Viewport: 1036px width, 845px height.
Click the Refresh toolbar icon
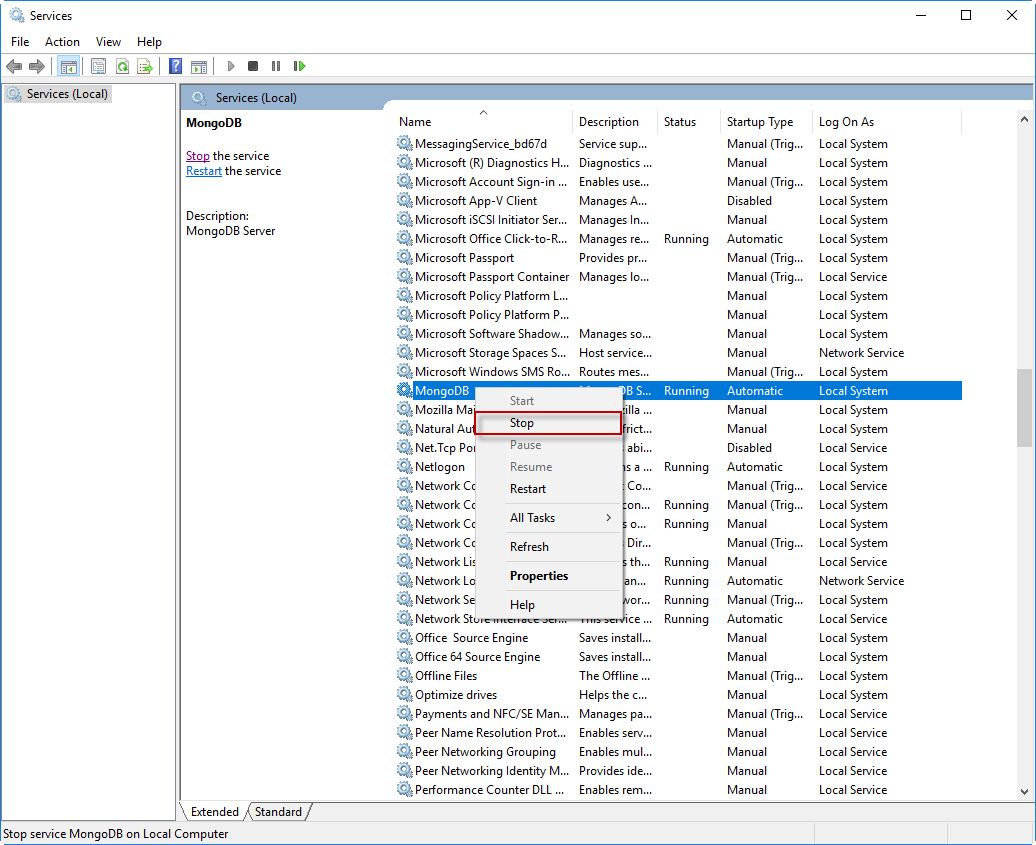click(122, 66)
